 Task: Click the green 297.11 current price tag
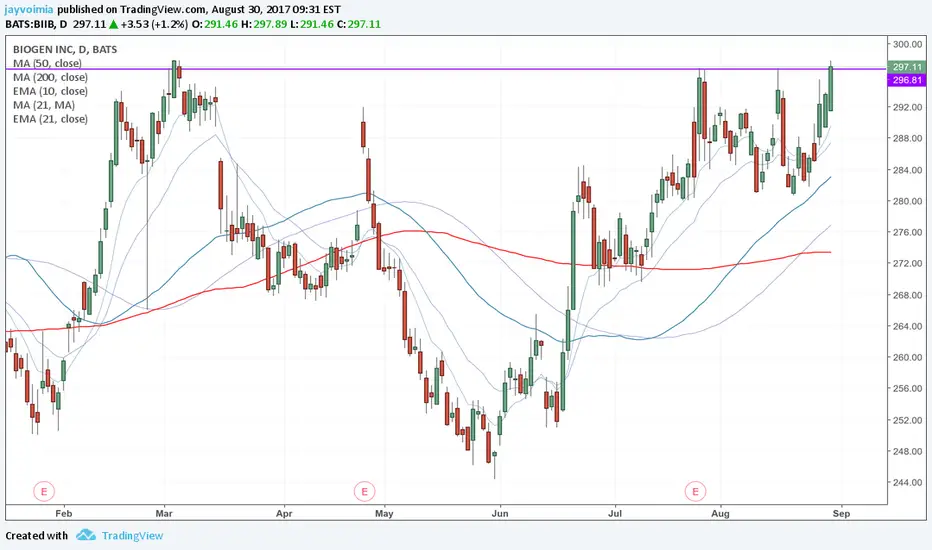[906, 67]
